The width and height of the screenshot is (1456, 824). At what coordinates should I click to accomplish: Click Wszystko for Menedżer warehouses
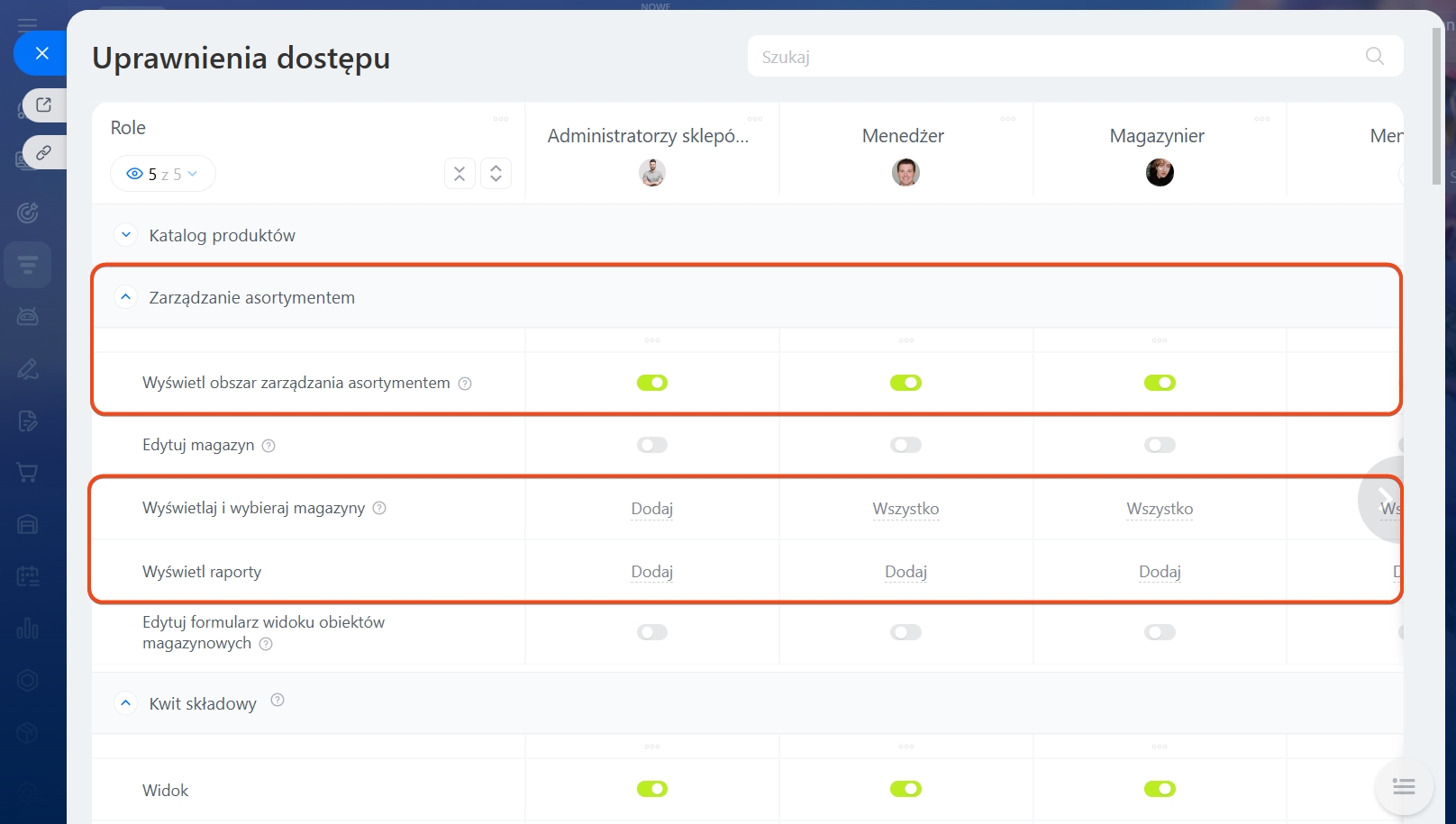[x=905, y=509]
